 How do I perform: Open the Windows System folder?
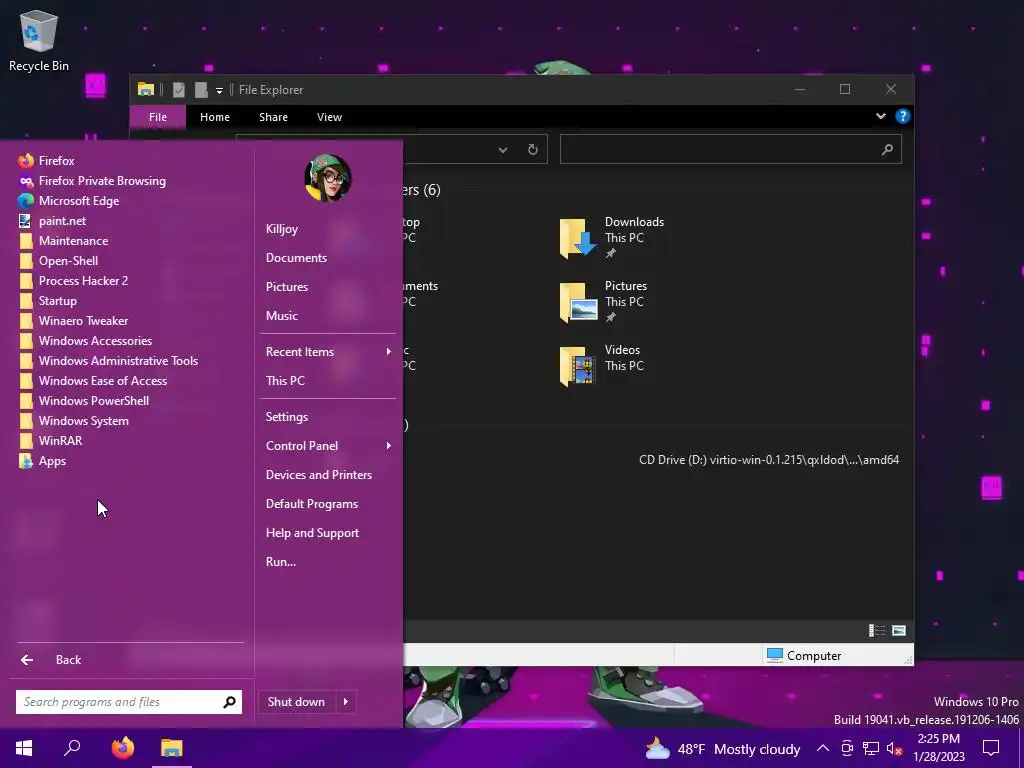click(73, 421)
